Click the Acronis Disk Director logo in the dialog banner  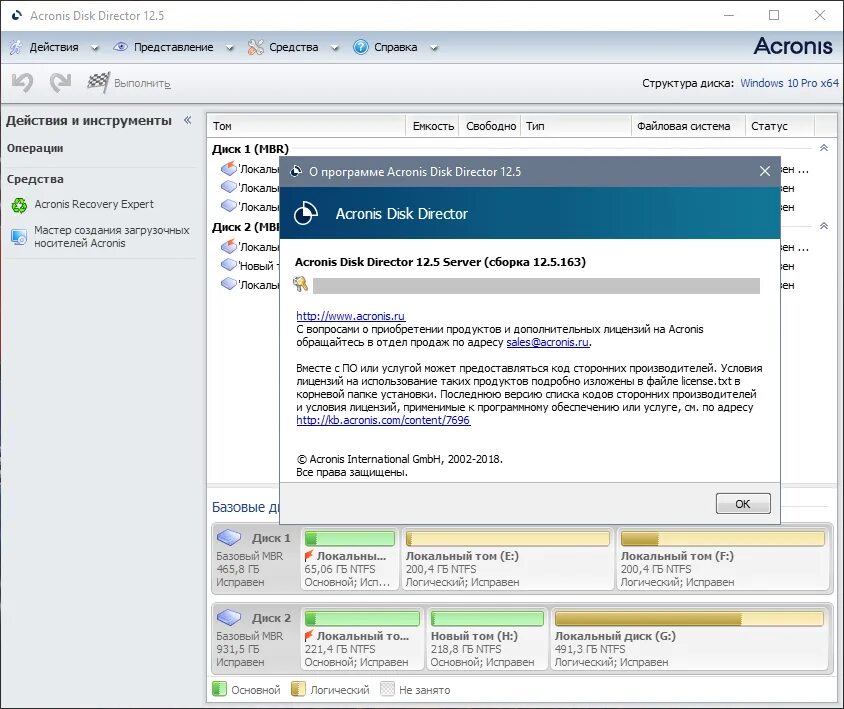[x=306, y=213]
